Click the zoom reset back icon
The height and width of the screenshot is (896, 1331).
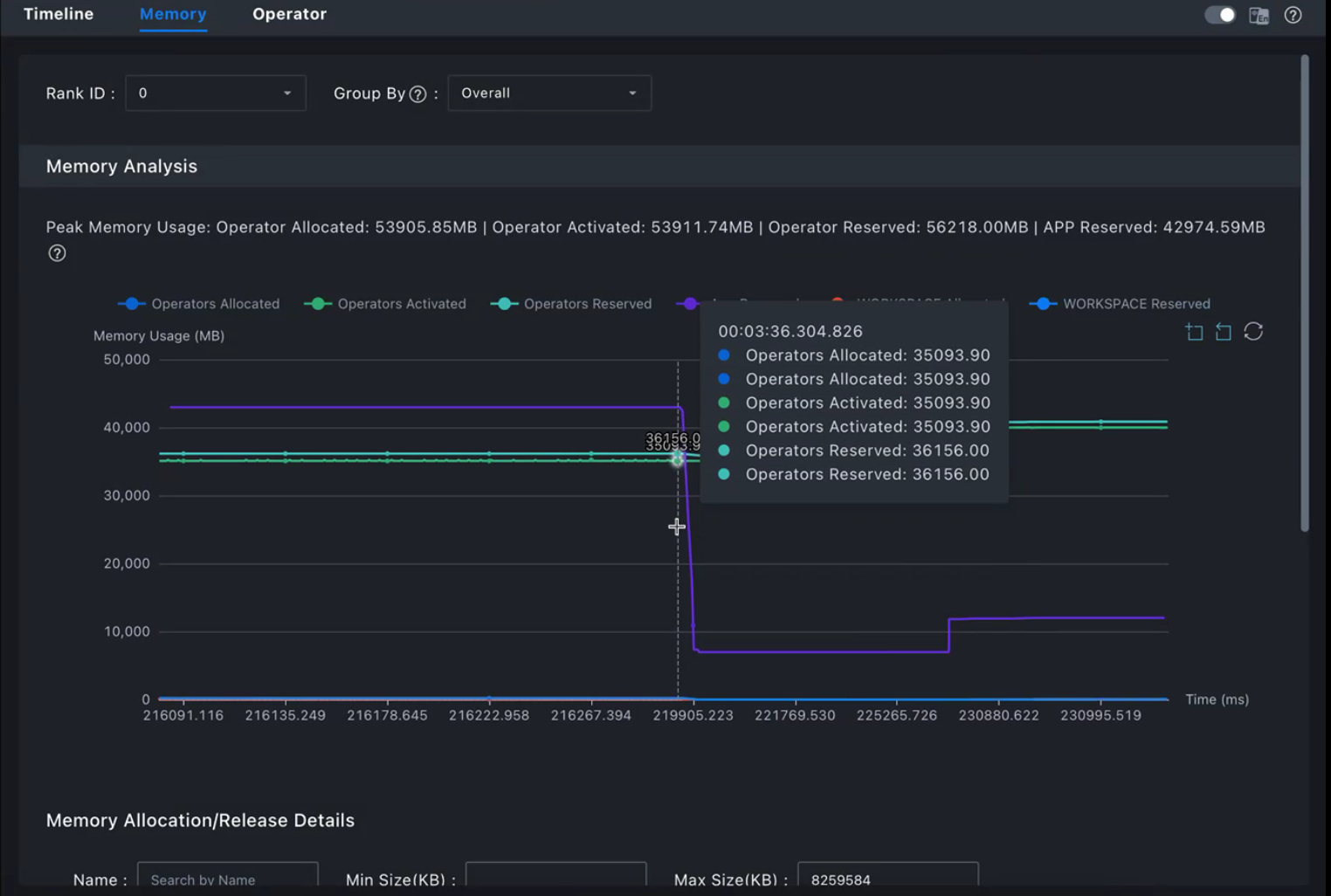coord(1224,332)
